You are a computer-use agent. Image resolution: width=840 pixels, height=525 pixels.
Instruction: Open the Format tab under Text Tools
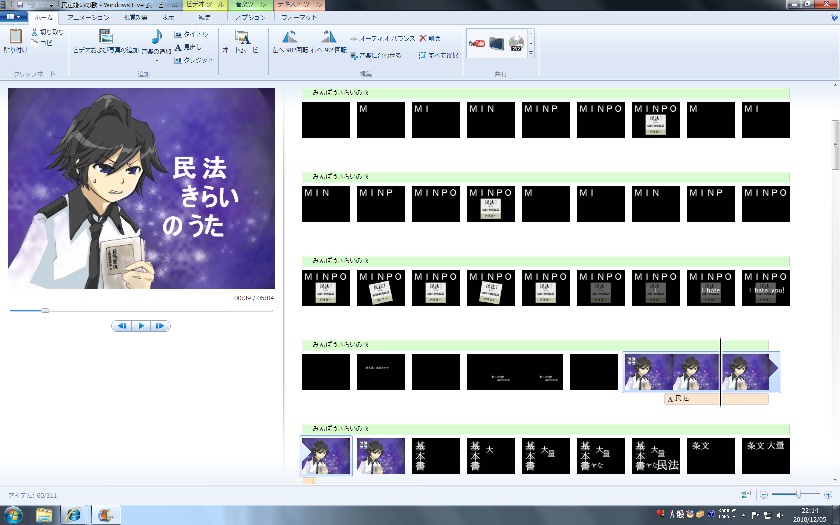click(299, 17)
